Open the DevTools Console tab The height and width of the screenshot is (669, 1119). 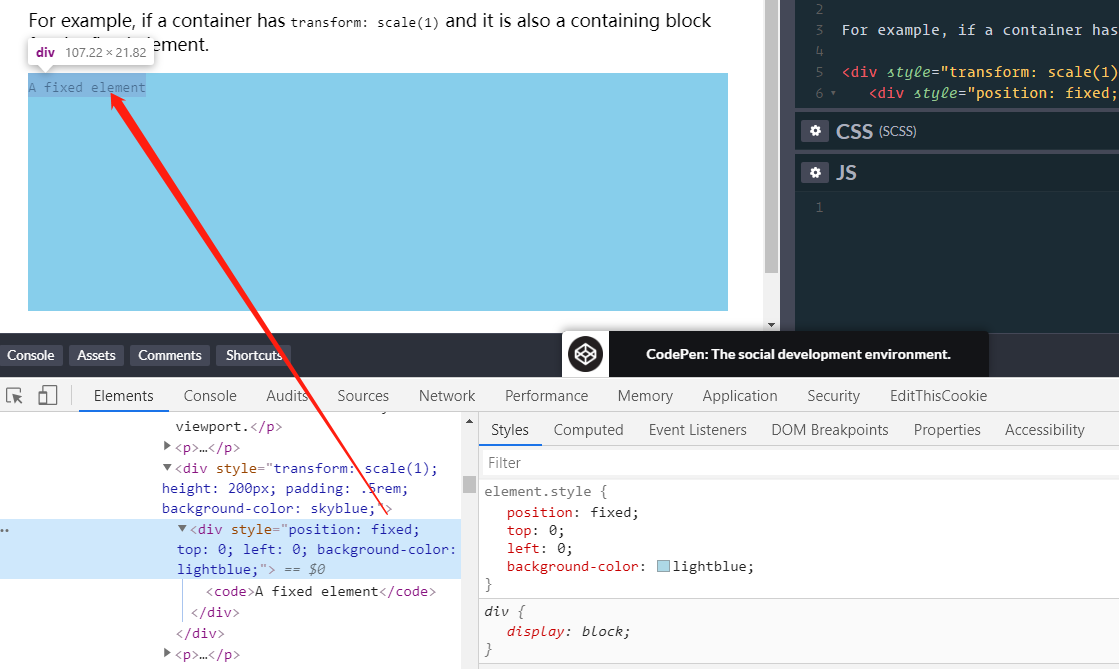tap(210, 396)
